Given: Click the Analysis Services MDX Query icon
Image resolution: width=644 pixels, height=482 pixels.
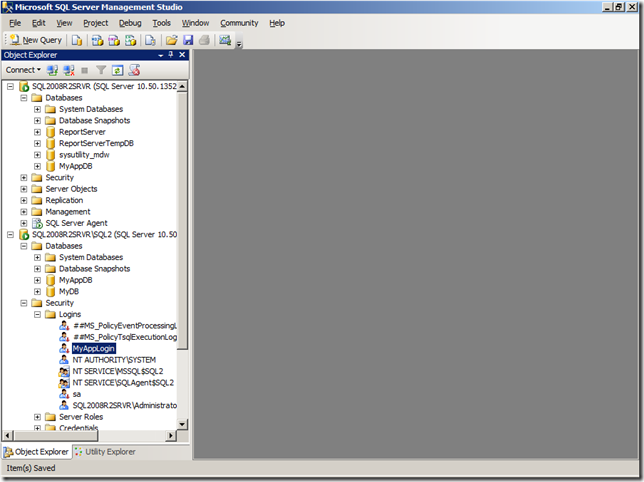Looking at the screenshot, I should click(97, 40).
